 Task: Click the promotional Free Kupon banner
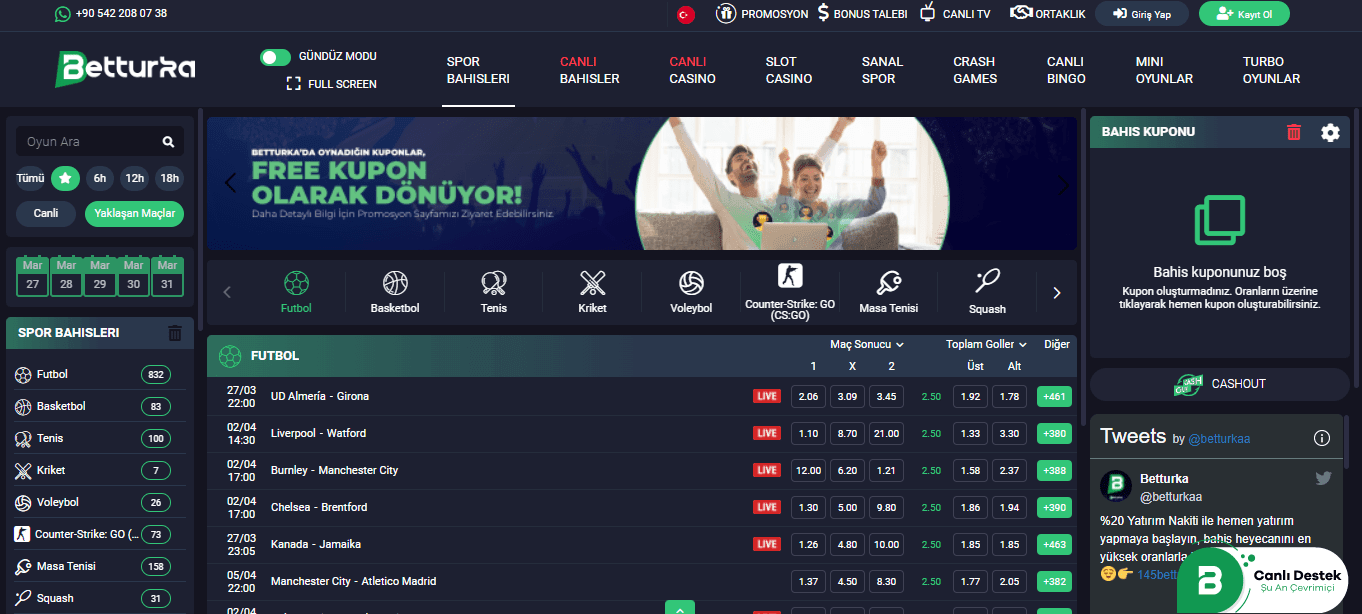click(642, 183)
